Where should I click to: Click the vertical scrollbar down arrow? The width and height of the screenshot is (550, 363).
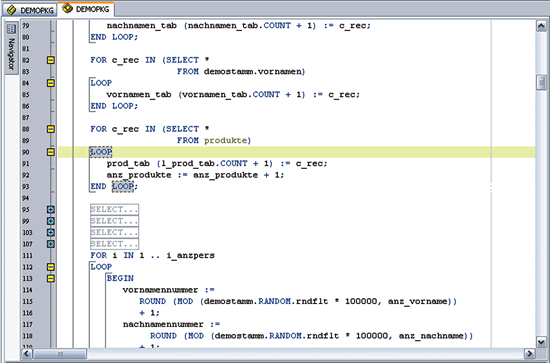(541, 342)
